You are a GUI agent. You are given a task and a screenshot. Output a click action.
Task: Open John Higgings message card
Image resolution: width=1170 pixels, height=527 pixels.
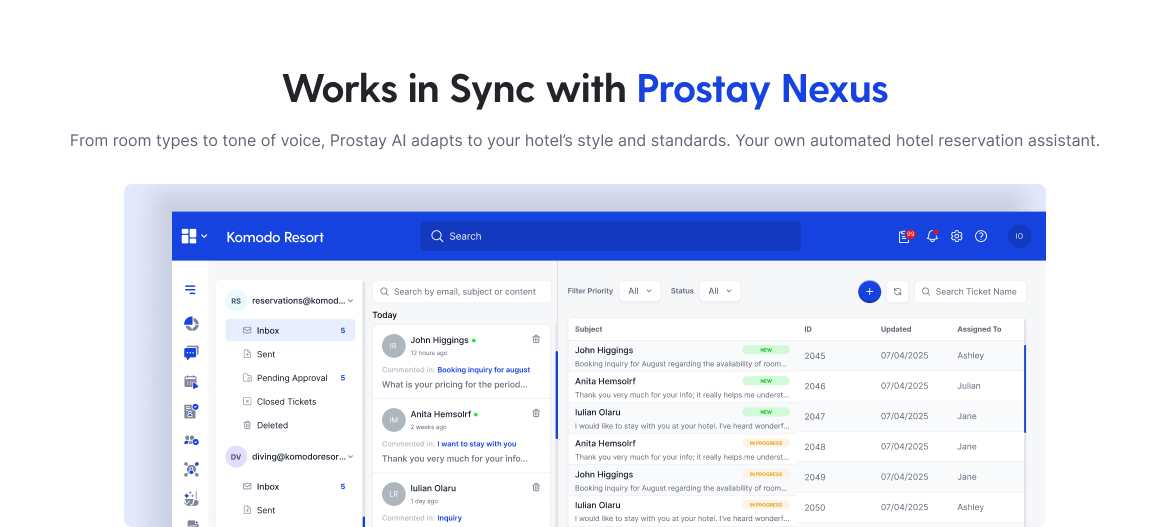(x=461, y=361)
